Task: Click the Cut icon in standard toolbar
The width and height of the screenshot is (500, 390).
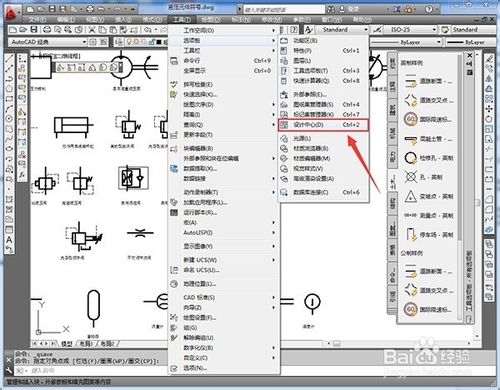Action: pyautogui.click(x=92, y=30)
